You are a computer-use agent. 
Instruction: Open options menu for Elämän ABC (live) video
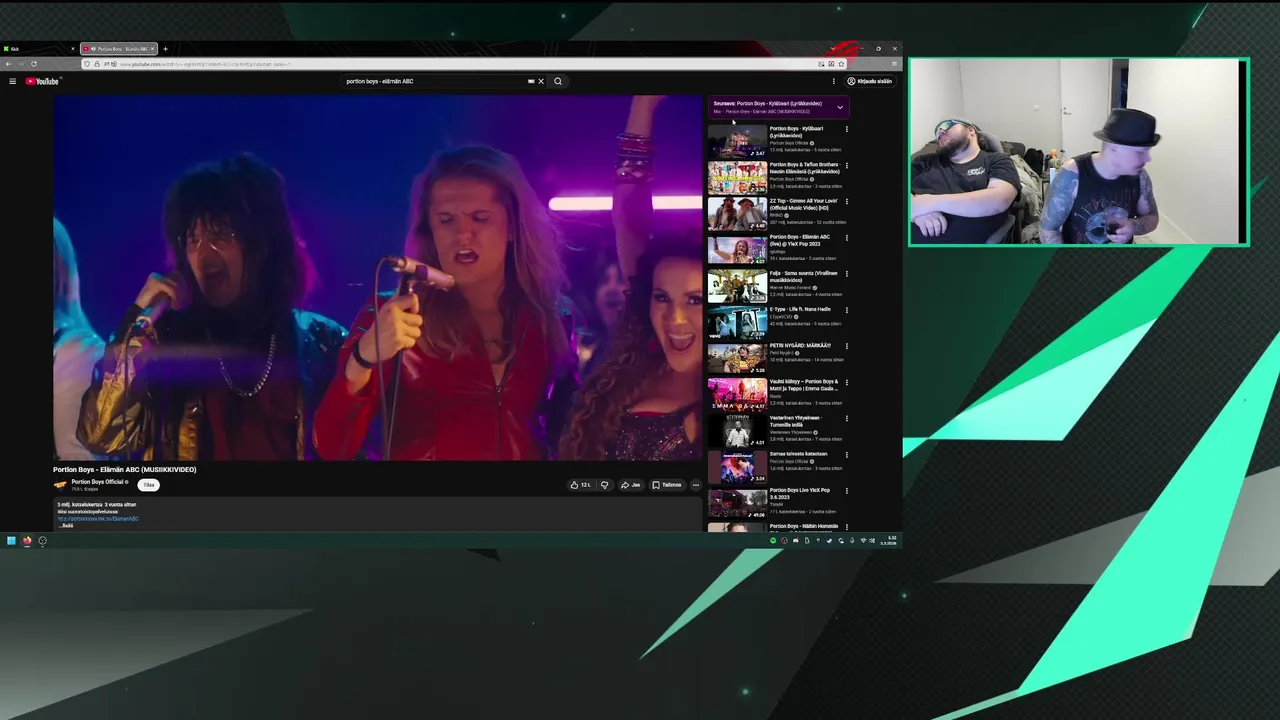(847, 237)
